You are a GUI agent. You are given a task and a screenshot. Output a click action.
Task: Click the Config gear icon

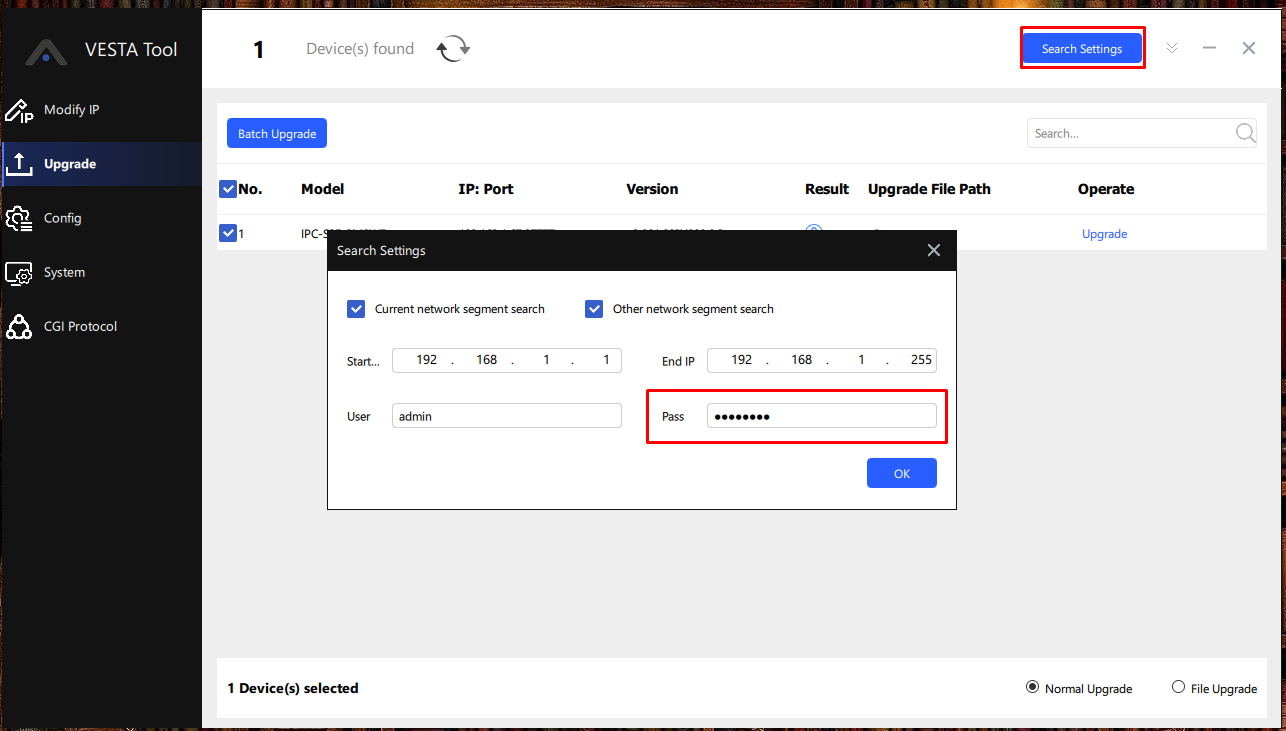click(19, 218)
